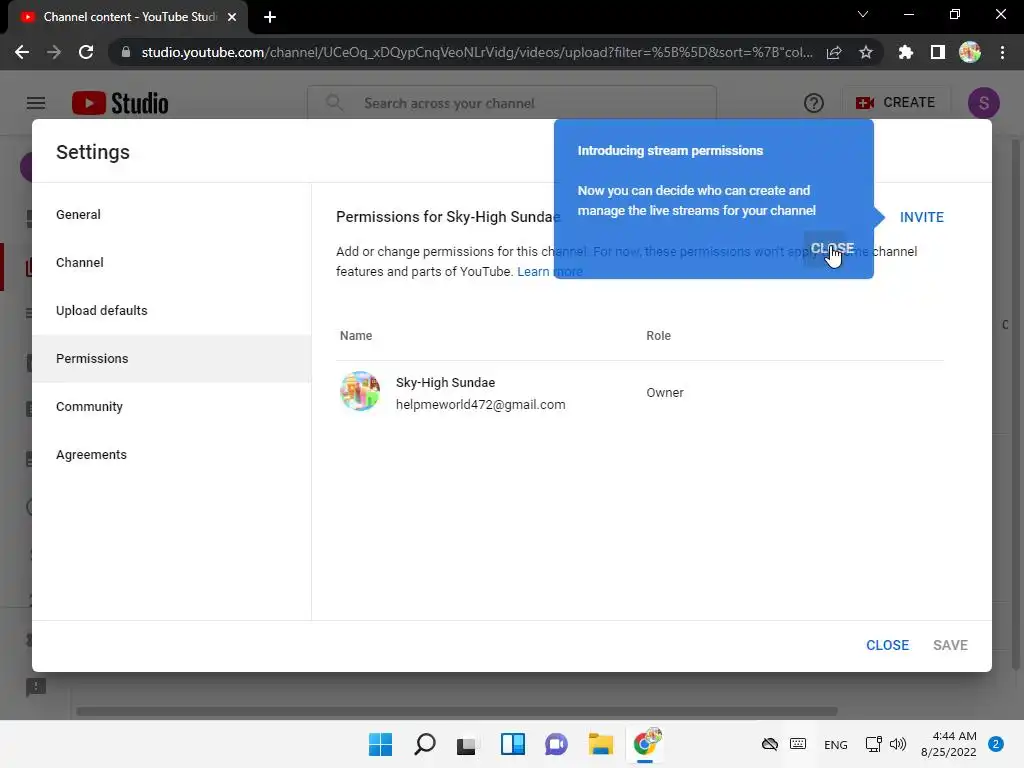The height and width of the screenshot is (768, 1024).
Task: Click the INVITE button
Action: 921,217
